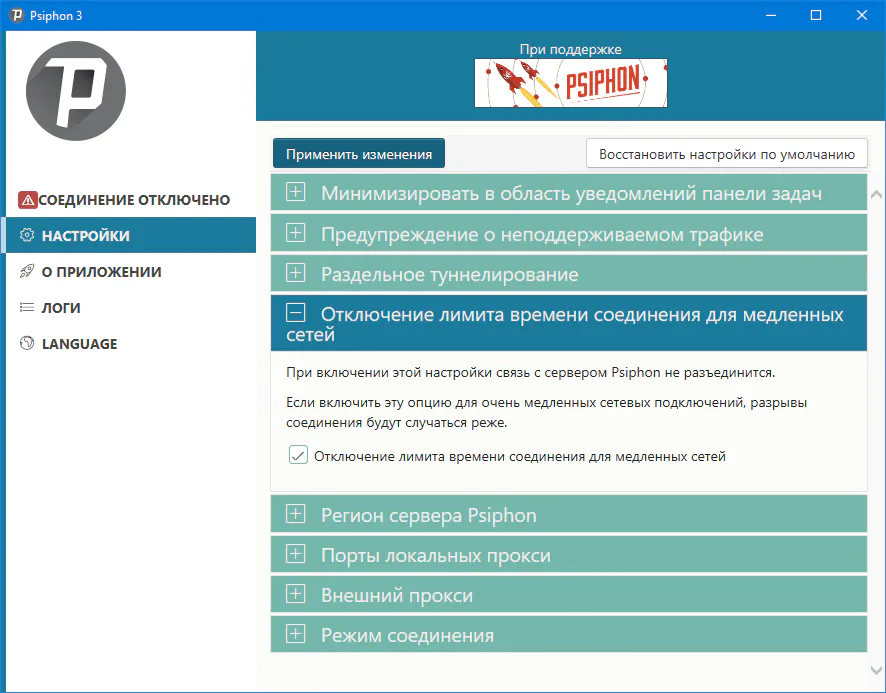Switch to the ЛОГИ tab
The image size is (886, 693).
tap(131, 307)
